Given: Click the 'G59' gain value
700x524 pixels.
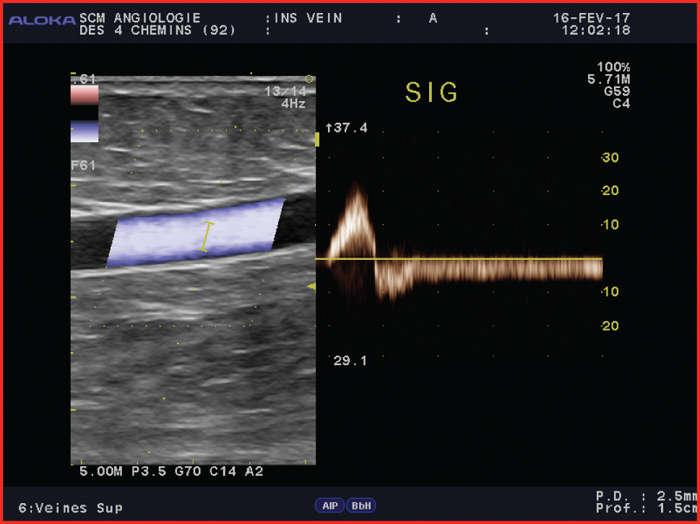Looking at the screenshot, I should point(617,91).
